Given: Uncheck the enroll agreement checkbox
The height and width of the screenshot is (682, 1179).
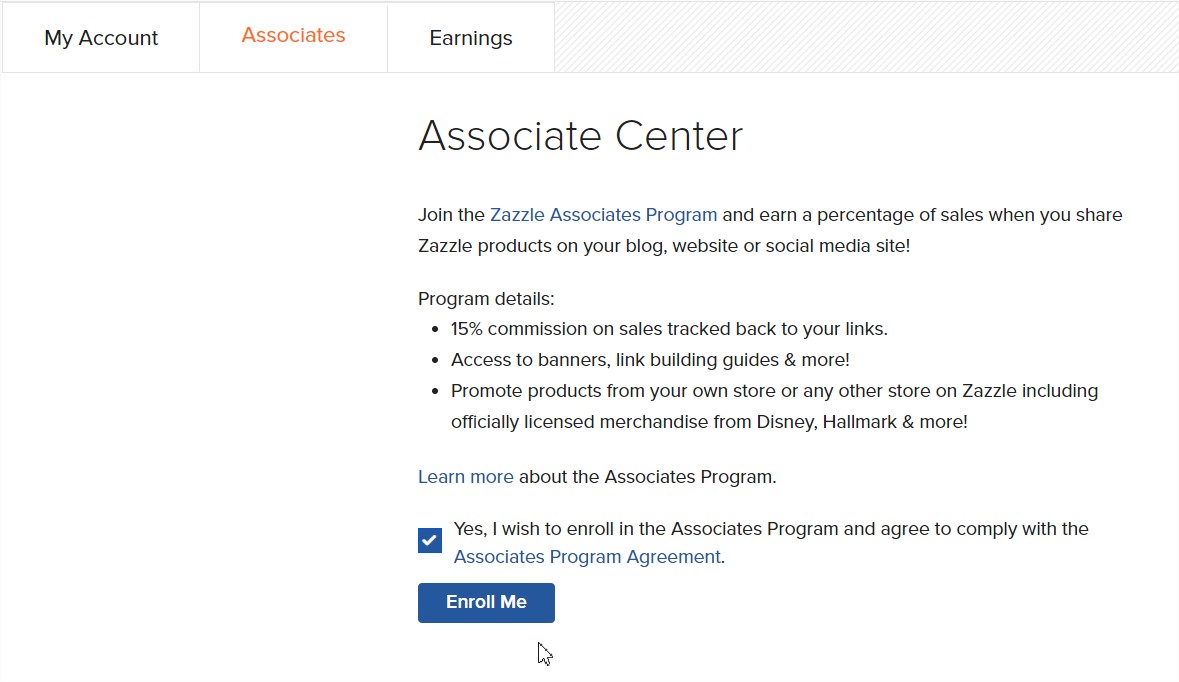Looking at the screenshot, I should click(430, 540).
